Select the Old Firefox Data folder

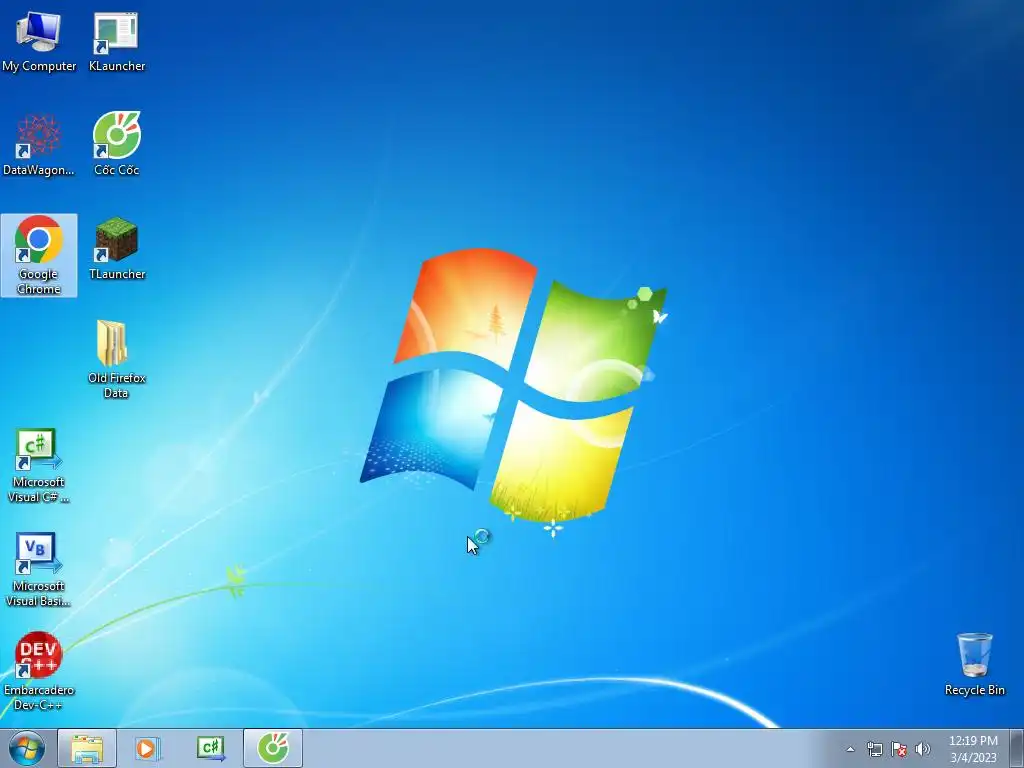tap(116, 359)
